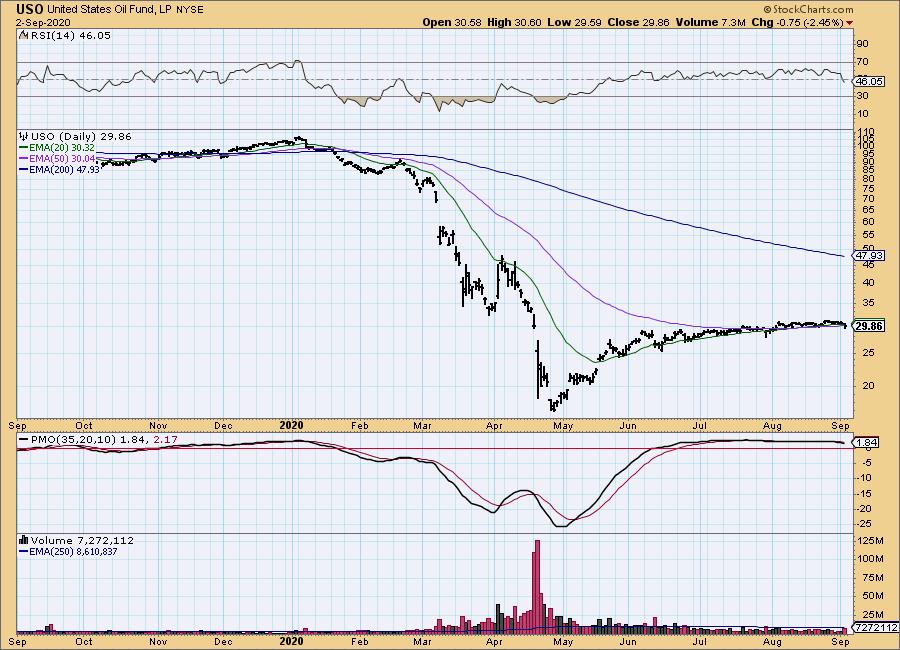Click the Jun label under price panel
This screenshot has width=900, height=650.
click(x=629, y=426)
